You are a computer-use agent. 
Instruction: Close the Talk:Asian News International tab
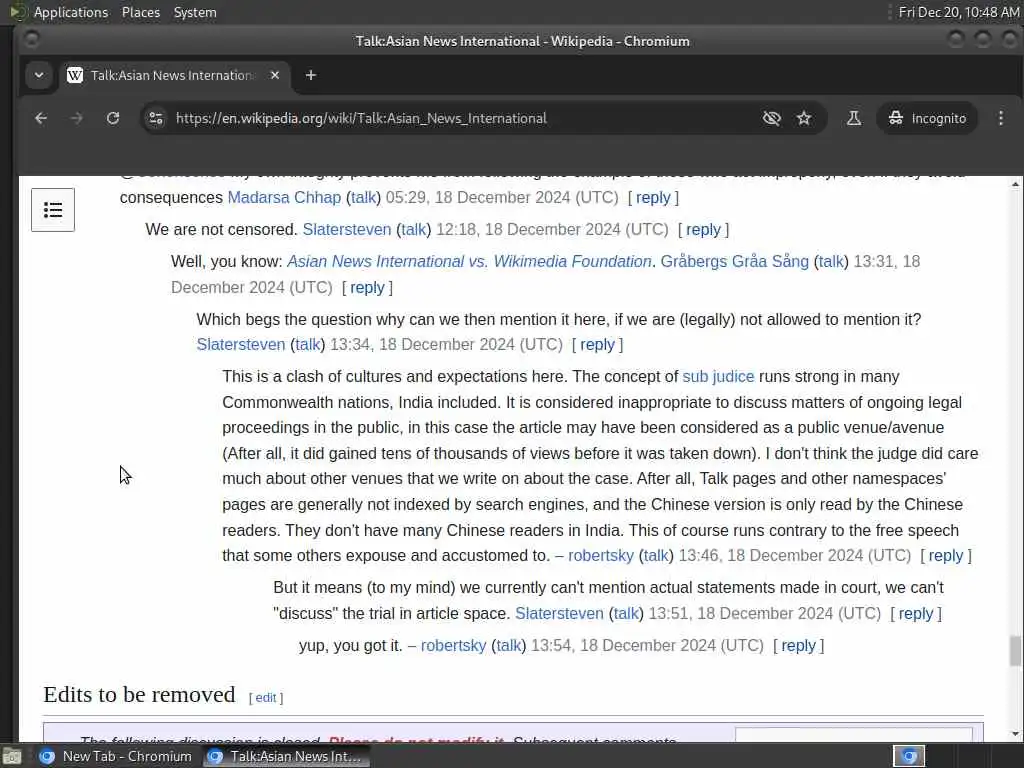[x=275, y=75]
